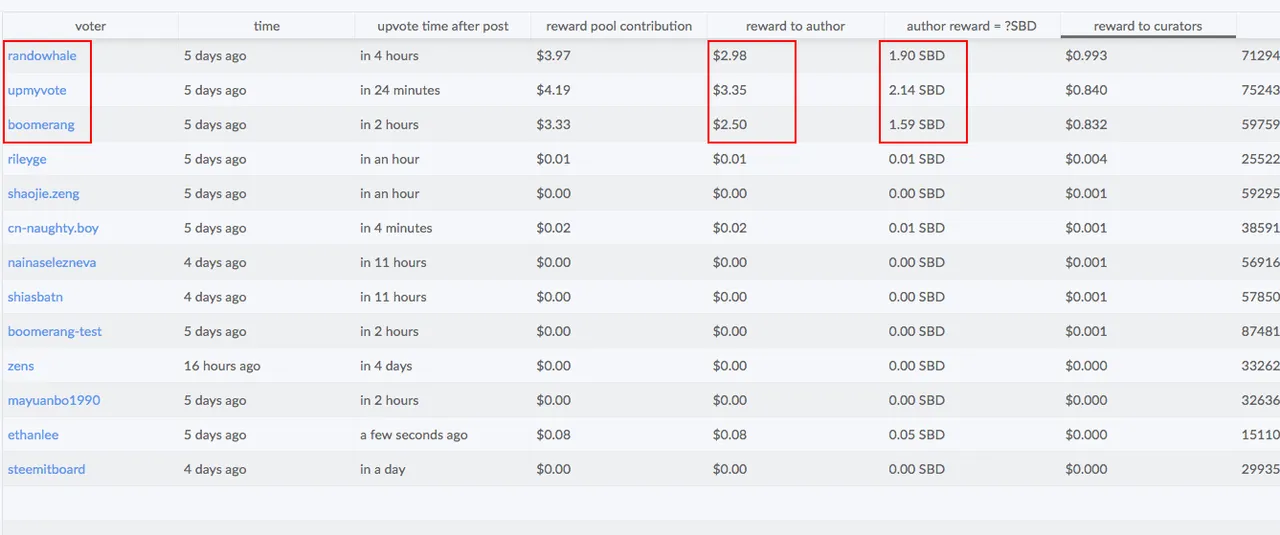This screenshot has height=535, width=1280.
Task: Open shiasbatn voter profile link
Action: [x=35, y=297]
